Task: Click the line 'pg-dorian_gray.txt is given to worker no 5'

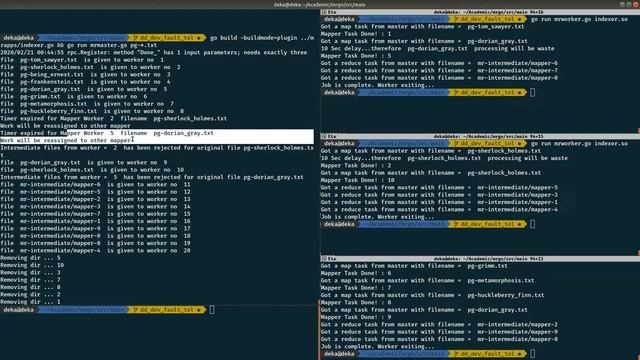Action: pyautogui.click(x=84, y=89)
